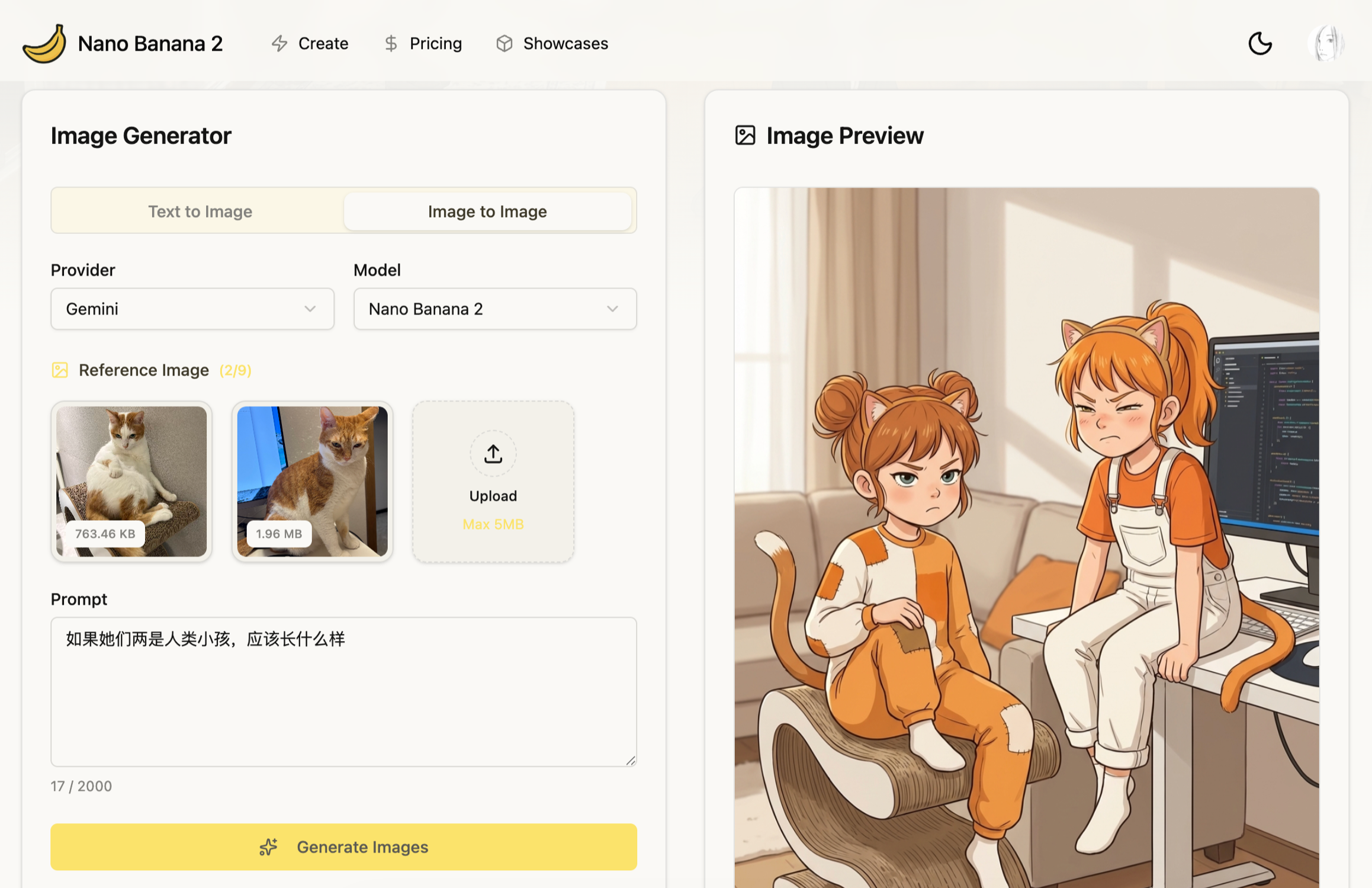Open the user avatar profile
The image size is (1372, 888).
[1326, 43]
